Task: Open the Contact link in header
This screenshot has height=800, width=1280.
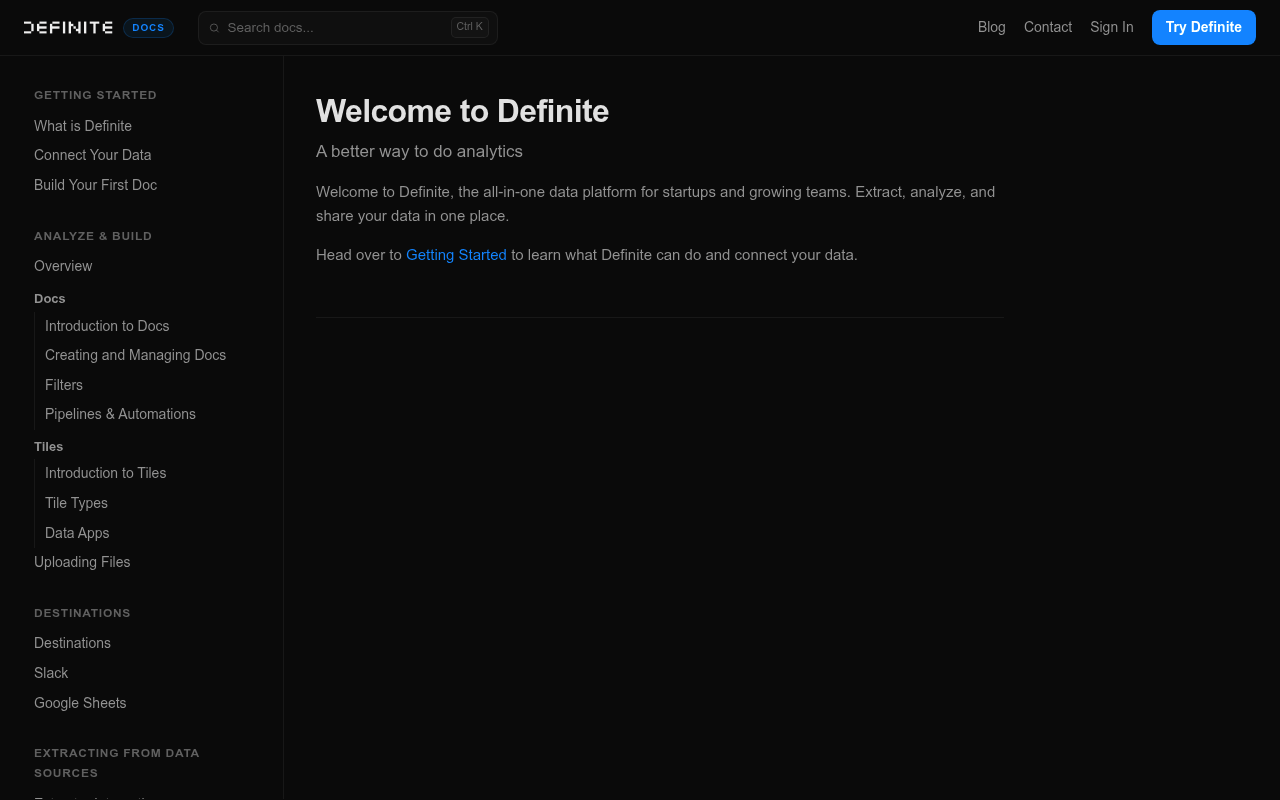Action: click(x=1048, y=27)
